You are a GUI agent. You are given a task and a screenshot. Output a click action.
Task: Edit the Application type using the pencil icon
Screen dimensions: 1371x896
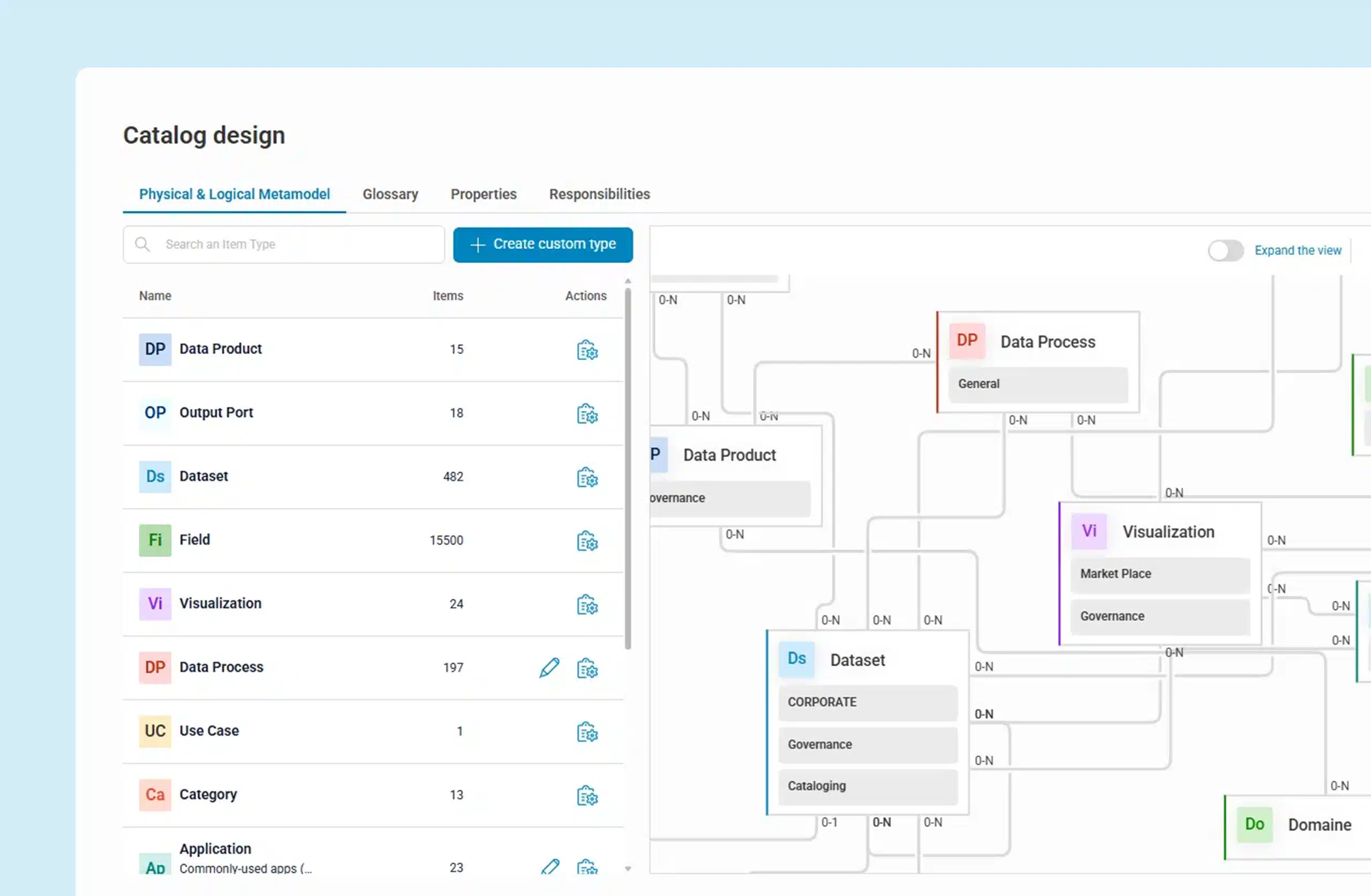click(551, 867)
